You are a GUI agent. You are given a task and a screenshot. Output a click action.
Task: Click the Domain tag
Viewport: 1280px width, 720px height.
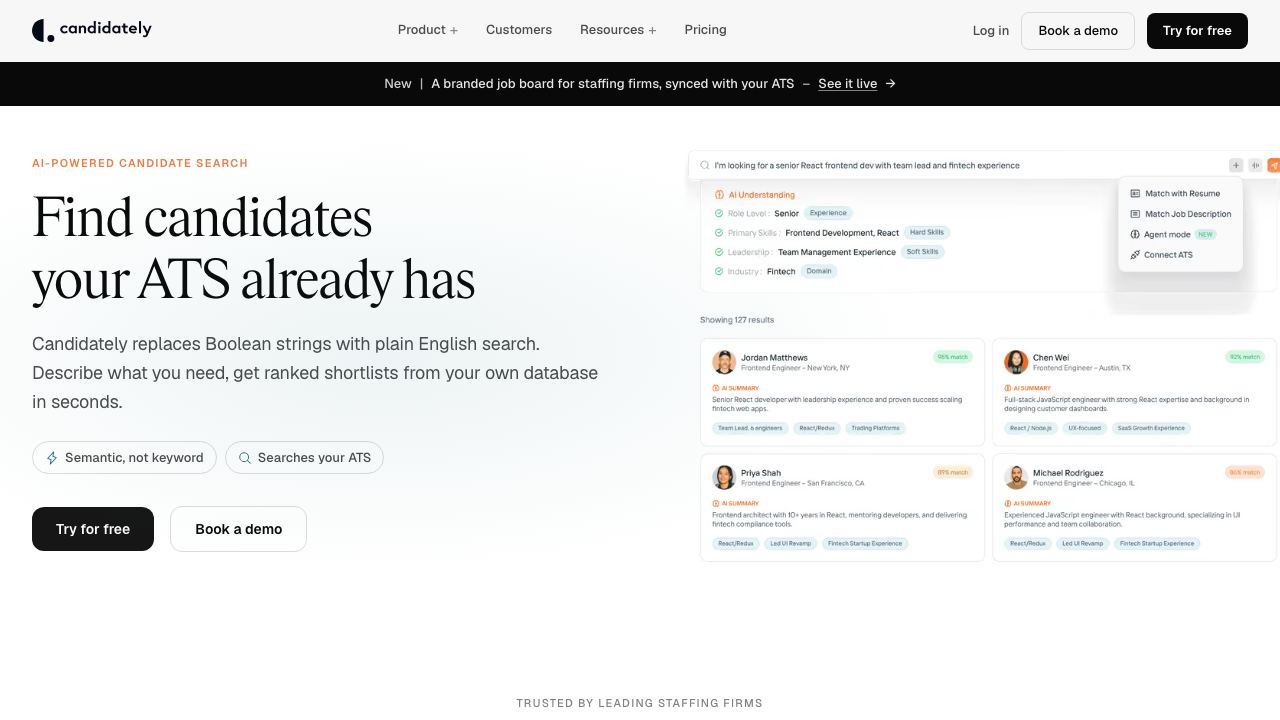tap(819, 271)
